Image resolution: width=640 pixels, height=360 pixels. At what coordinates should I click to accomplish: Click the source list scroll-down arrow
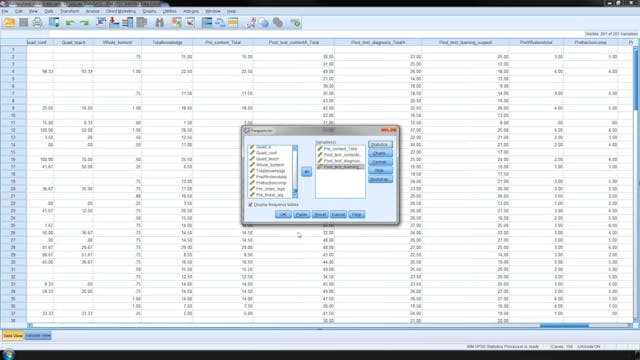tap(295, 196)
